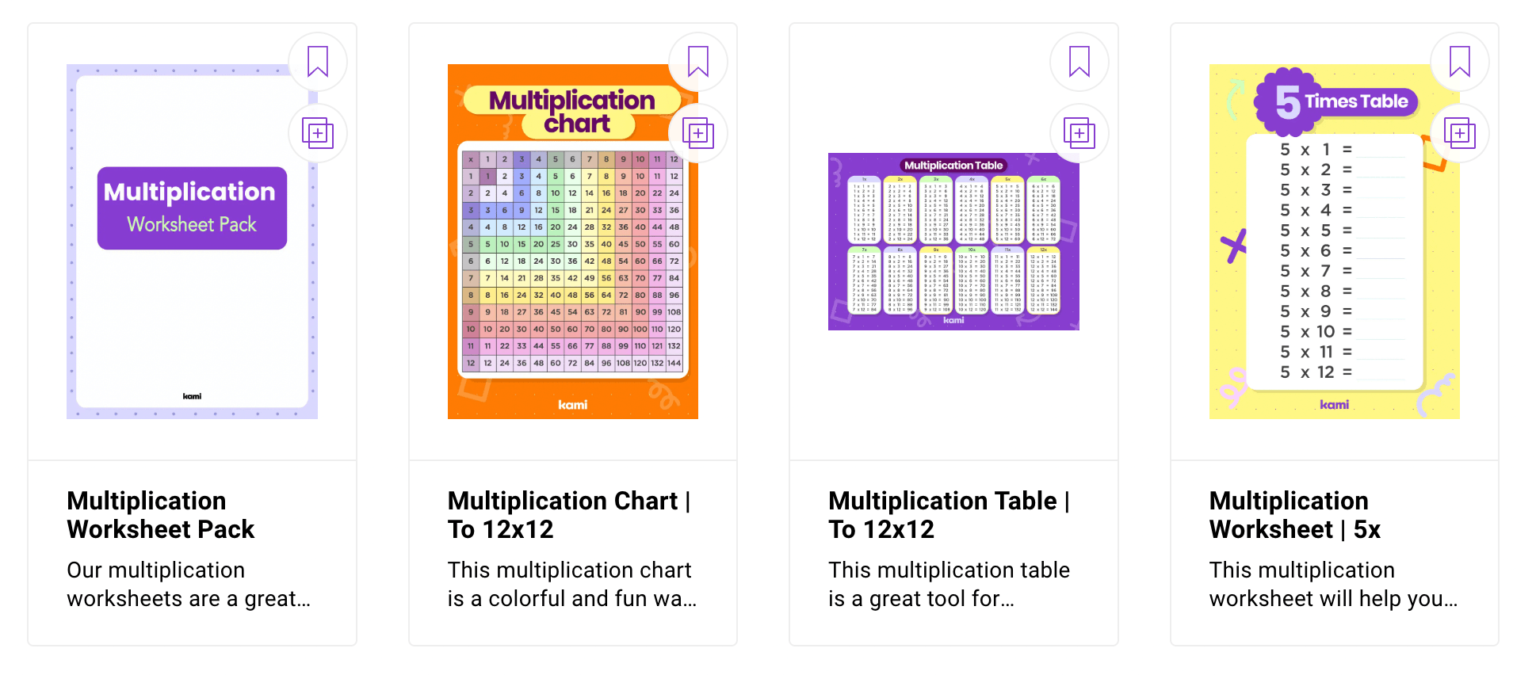Select the copy icon on Multiplication Chart card
Image resolution: width=1536 pixels, height=675 pixels.
click(698, 133)
